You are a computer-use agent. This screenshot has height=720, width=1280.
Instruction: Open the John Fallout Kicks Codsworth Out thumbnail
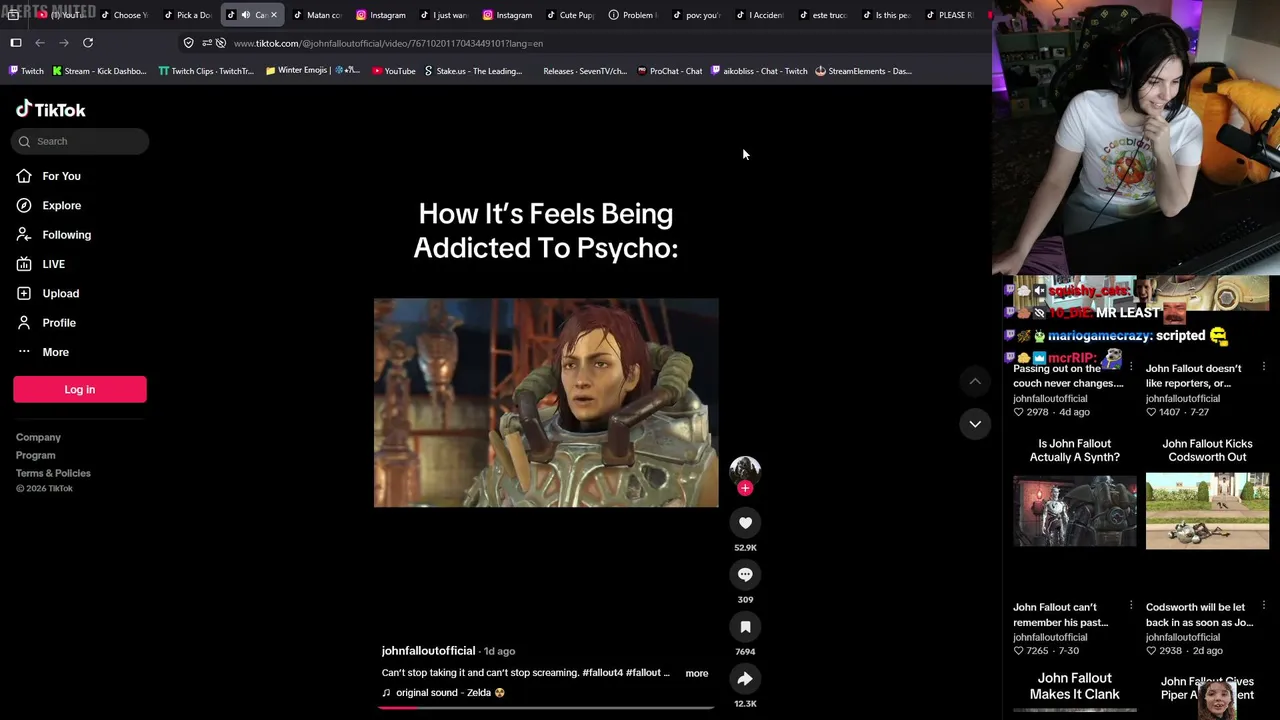tap(1207, 512)
